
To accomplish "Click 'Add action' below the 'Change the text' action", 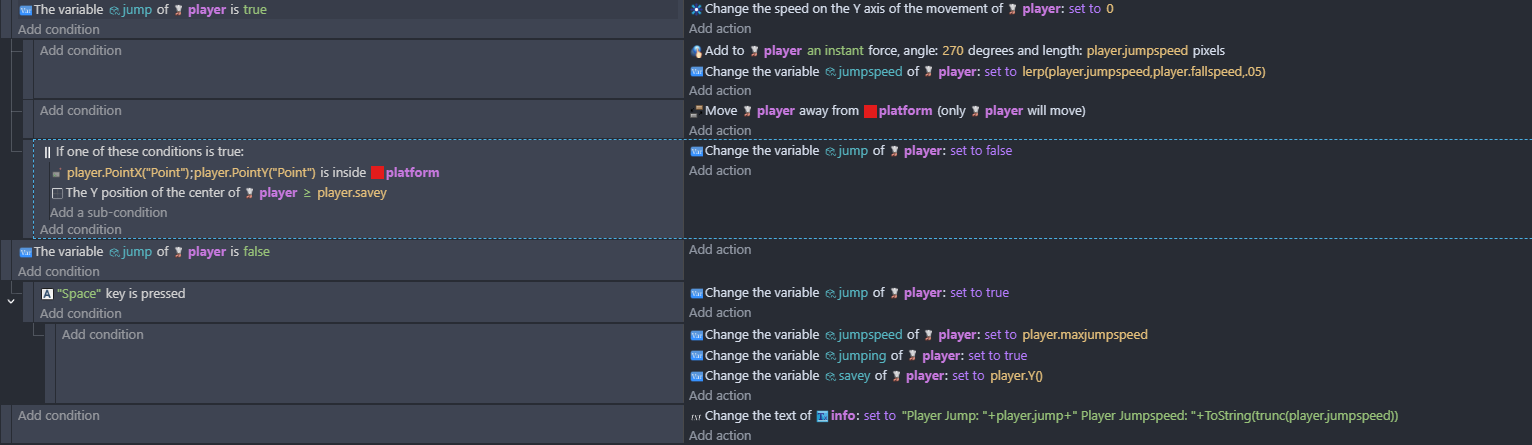I will pos(719,435).
